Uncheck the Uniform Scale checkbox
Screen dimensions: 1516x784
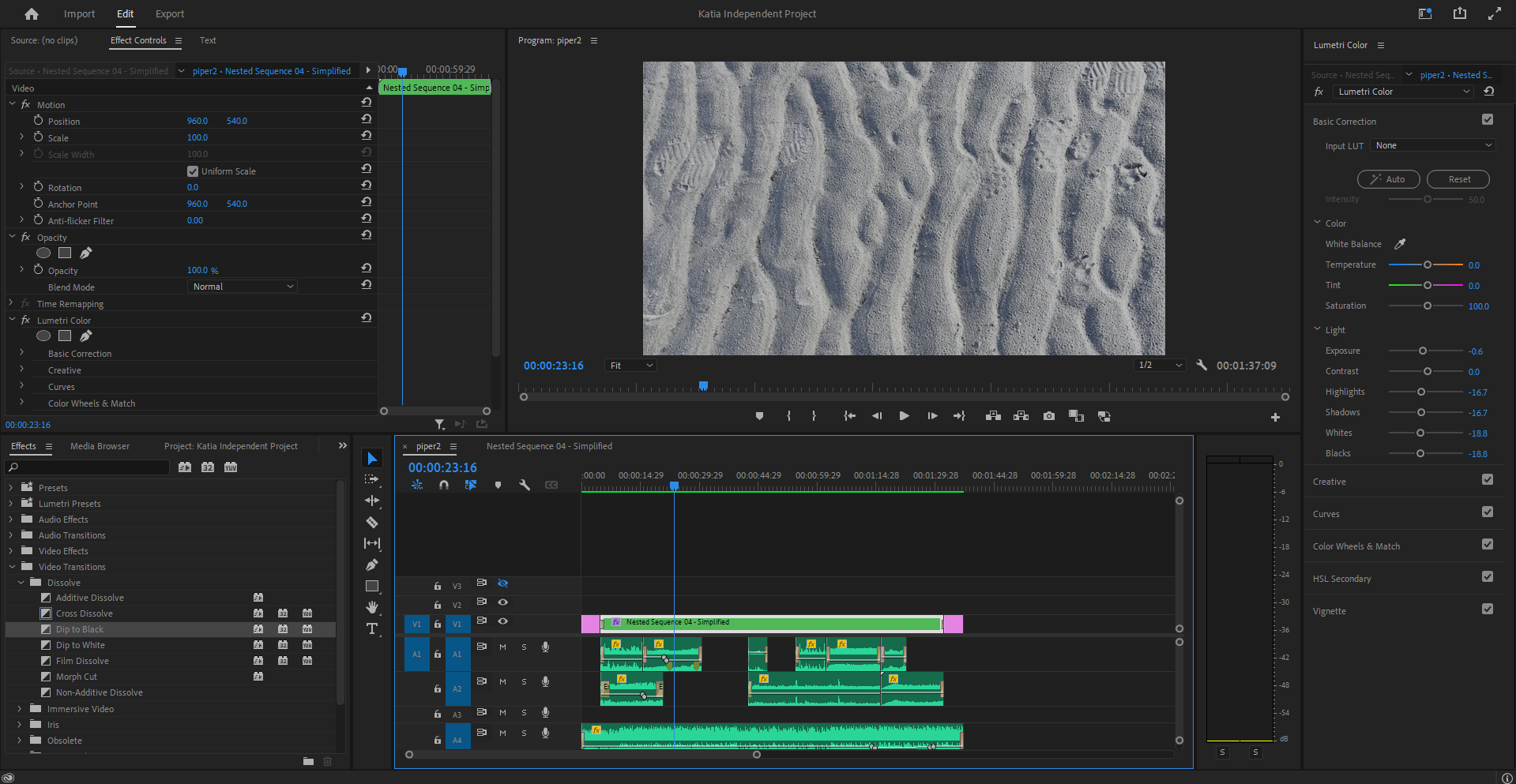pos(193,171)
